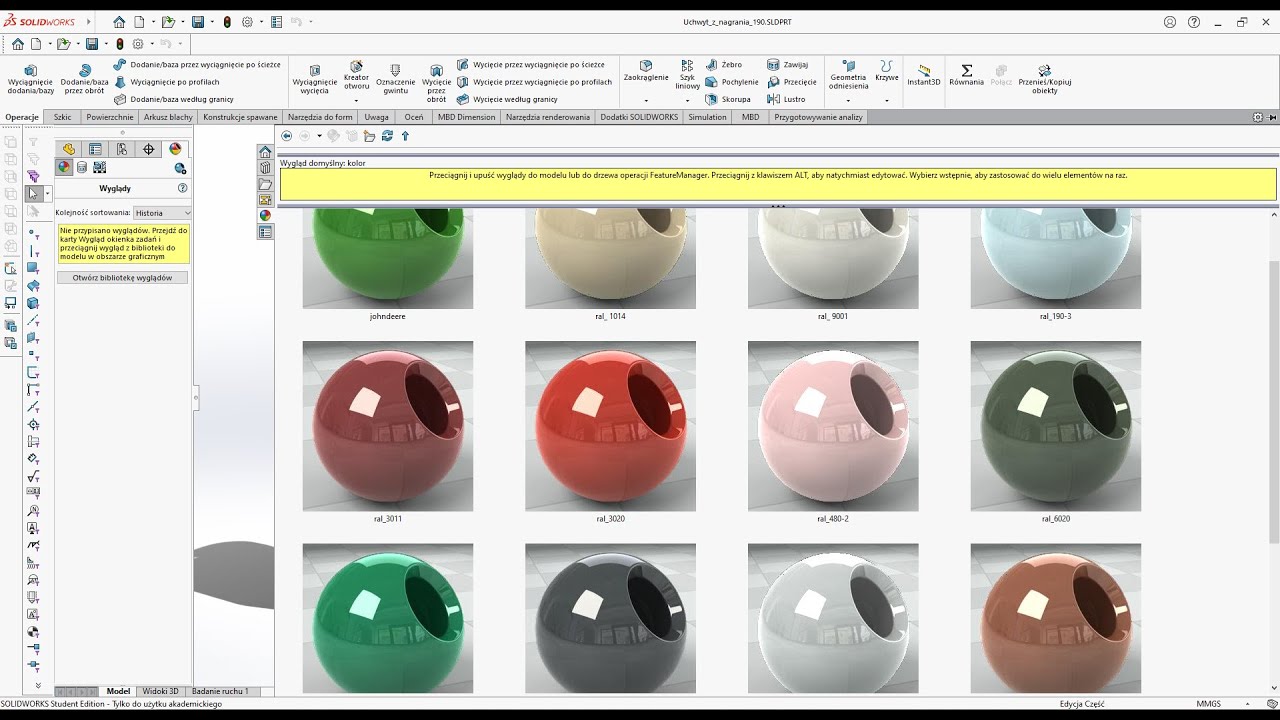Switch to the Powierzchnie tab

pos(110,117)
